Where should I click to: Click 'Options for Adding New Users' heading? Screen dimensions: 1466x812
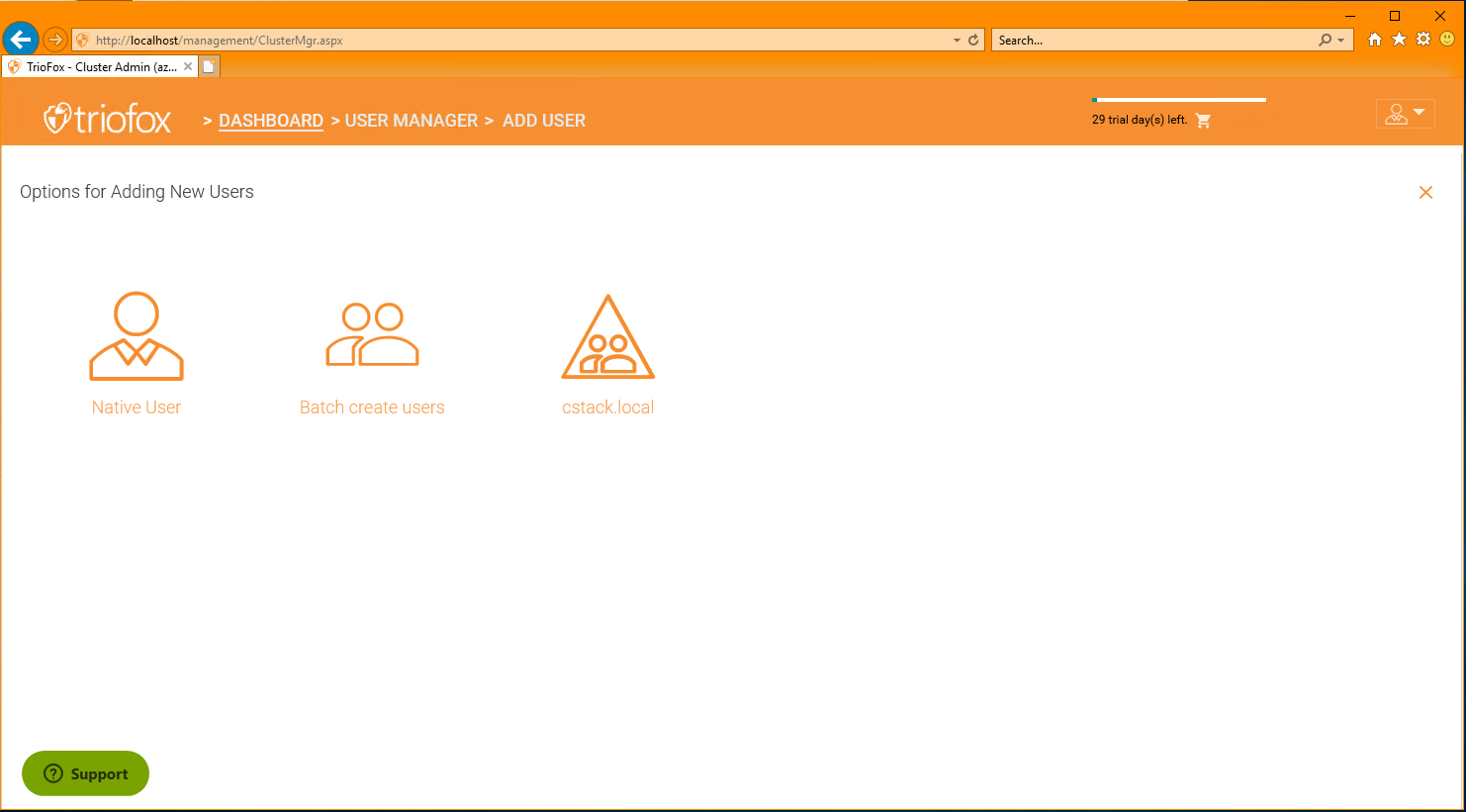(137, 192)
